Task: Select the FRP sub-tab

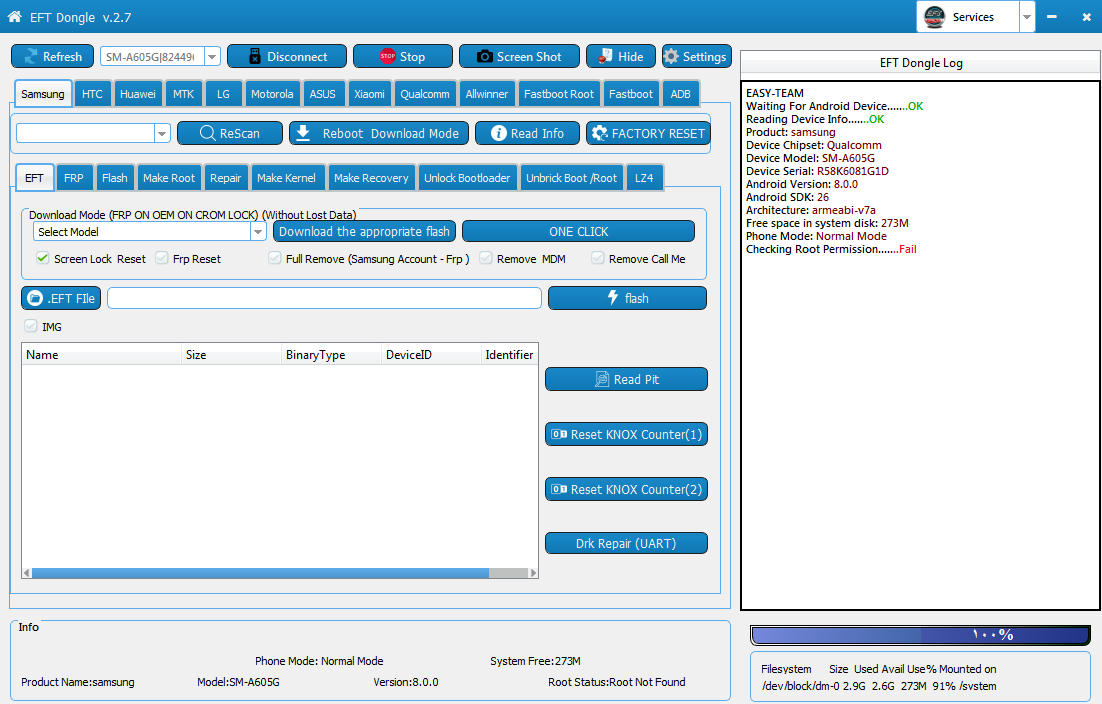Action: coord(74,178)
